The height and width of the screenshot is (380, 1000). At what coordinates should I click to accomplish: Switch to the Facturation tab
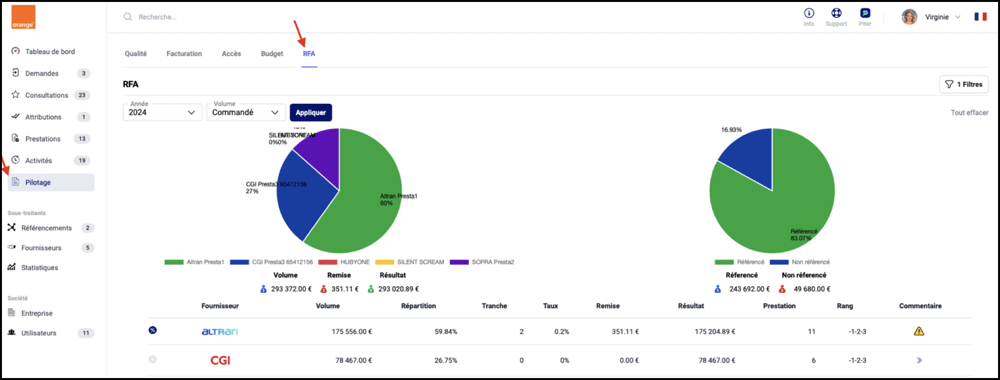(184, 54)
